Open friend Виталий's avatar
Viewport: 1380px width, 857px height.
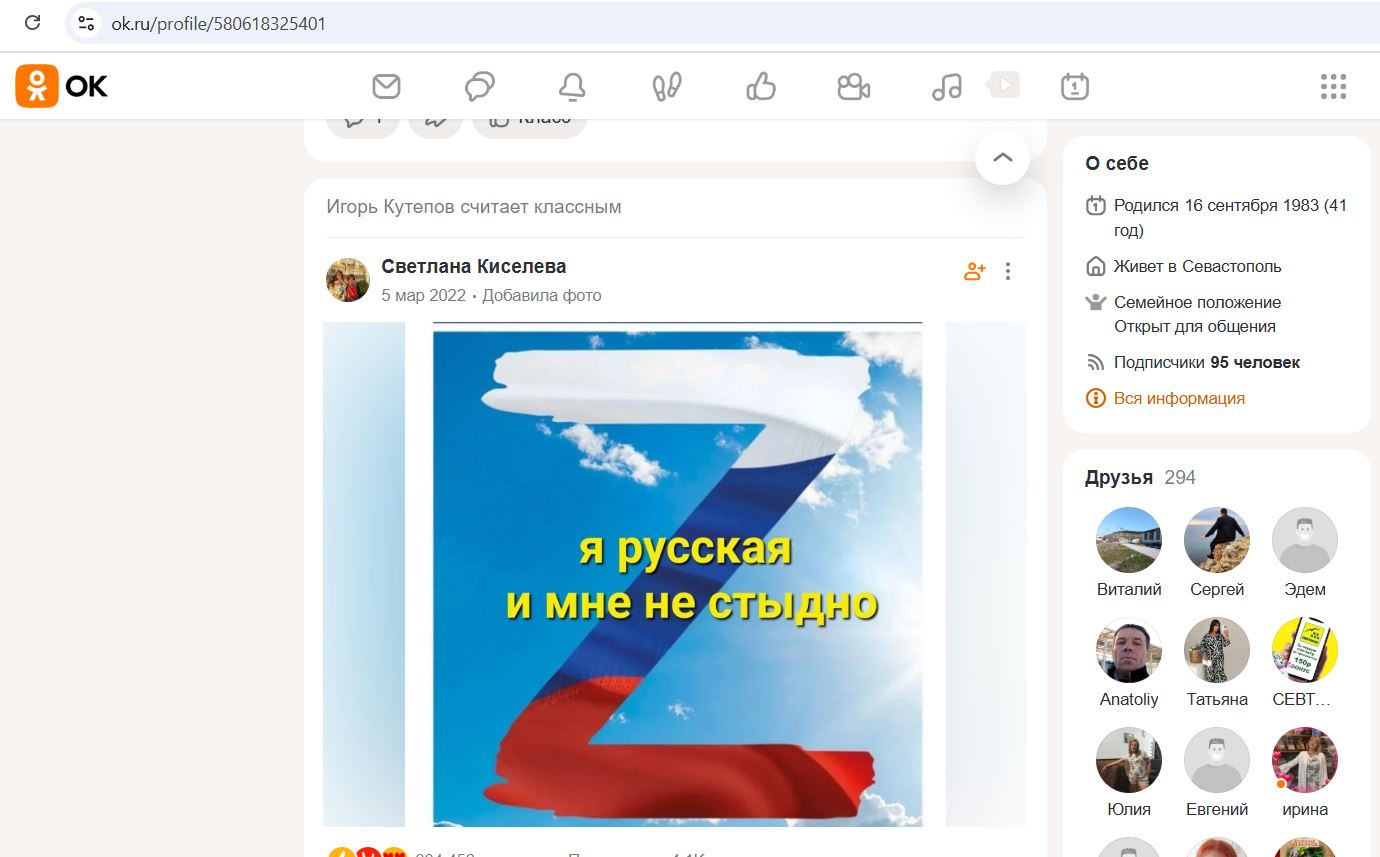click(1129, 540)
